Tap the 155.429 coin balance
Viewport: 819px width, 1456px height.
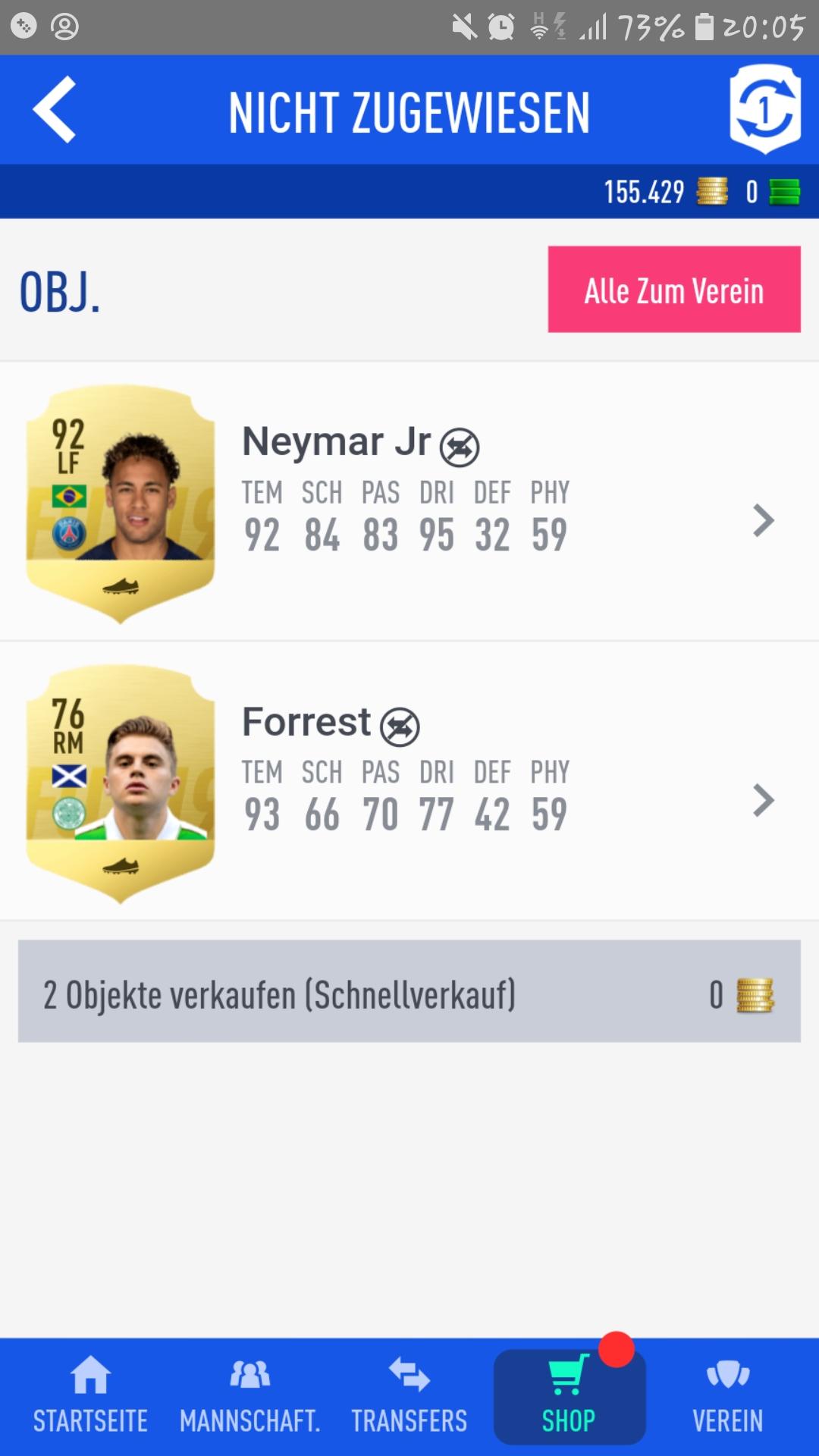pyautogui.click(x=644, y=192)
